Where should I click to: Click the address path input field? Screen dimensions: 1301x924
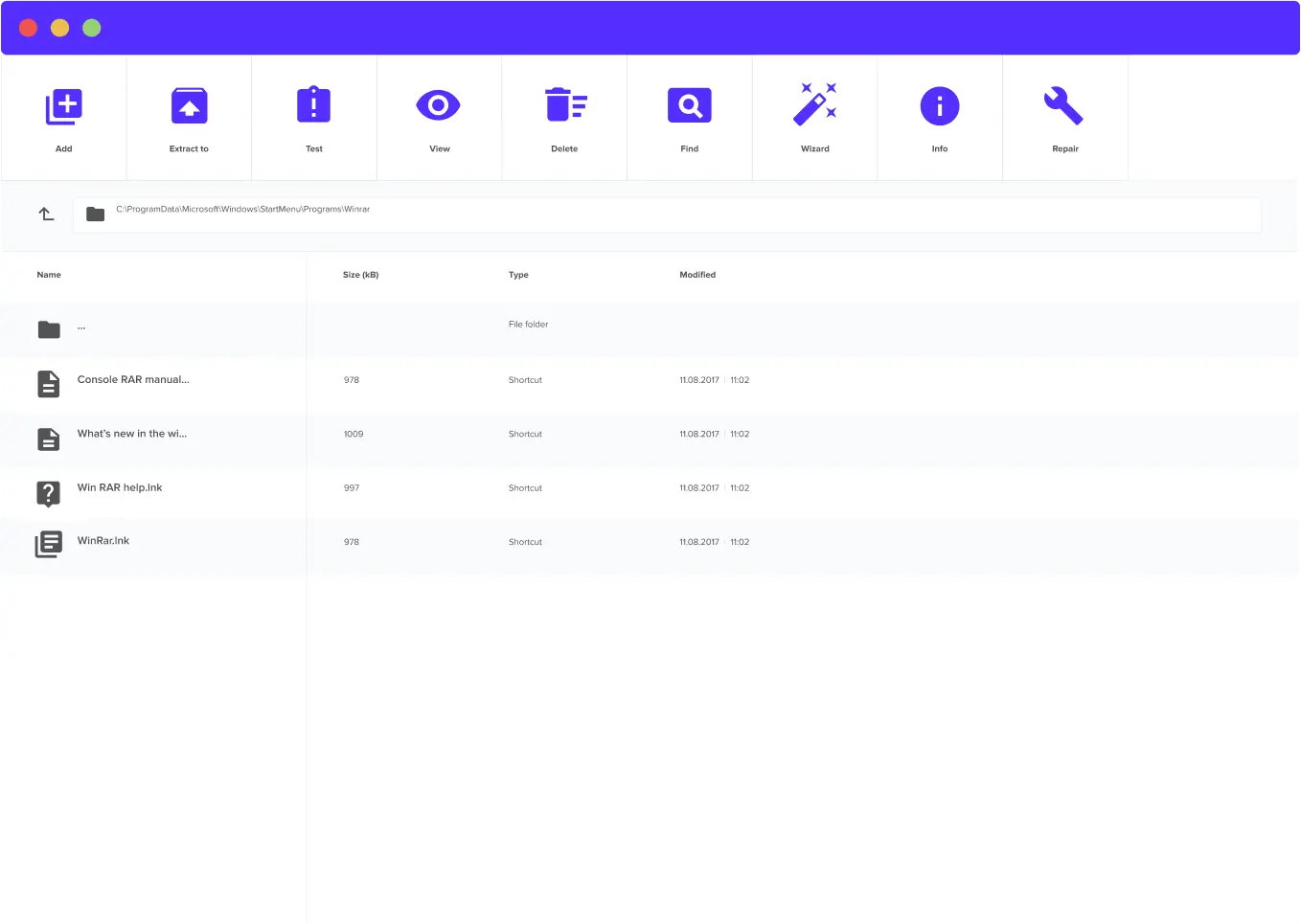(671, 214)
